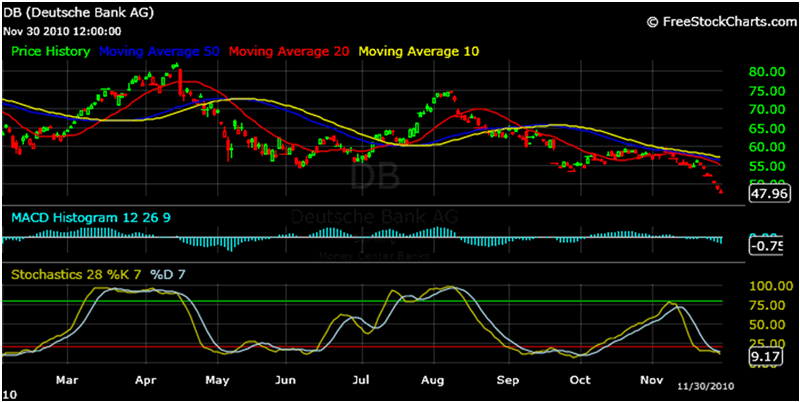Click the 9.17 stochastics value box
Screen dimensions: 800x402
766,358
